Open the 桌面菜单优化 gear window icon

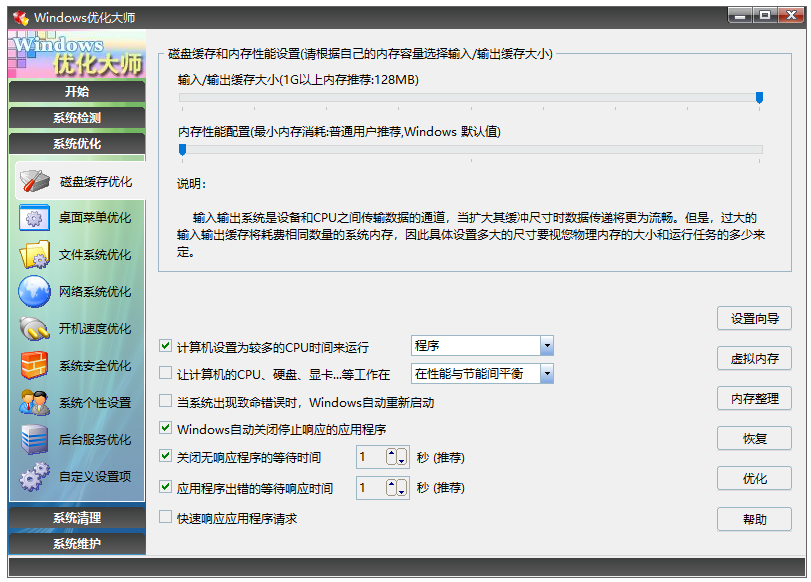point(34,217)
